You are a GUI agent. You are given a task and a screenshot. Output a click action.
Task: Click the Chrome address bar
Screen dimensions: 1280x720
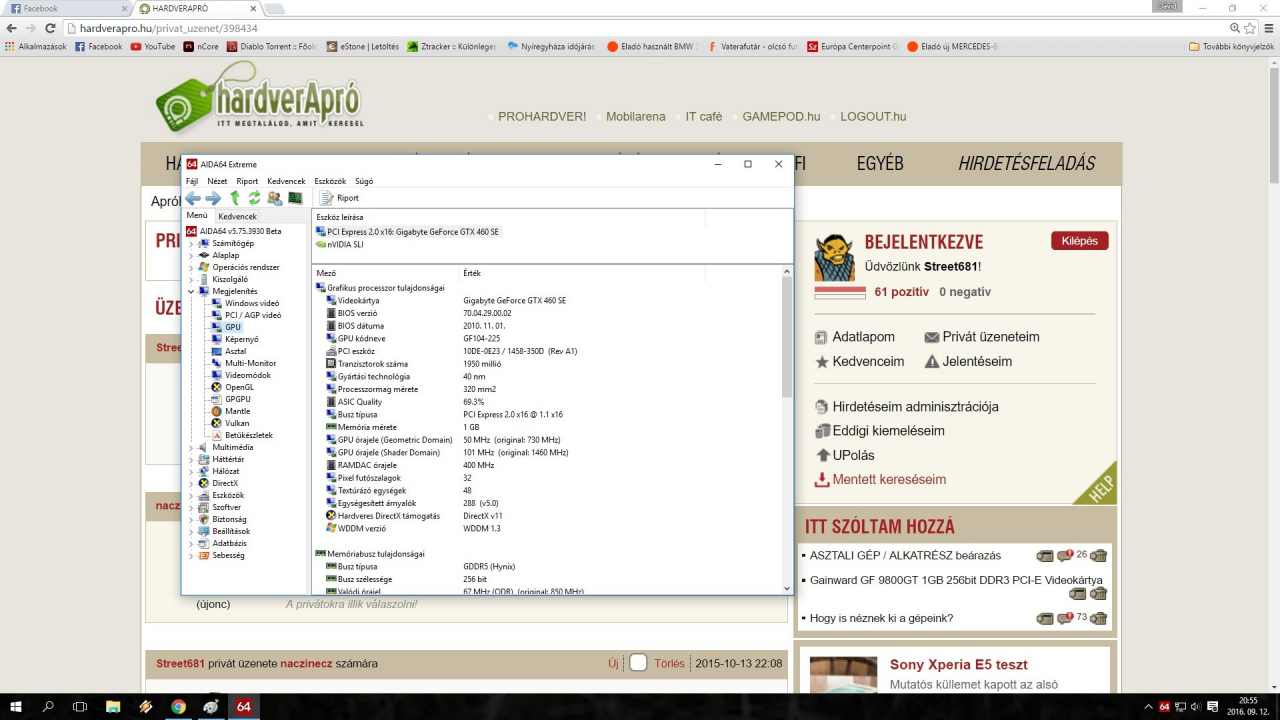650,28
